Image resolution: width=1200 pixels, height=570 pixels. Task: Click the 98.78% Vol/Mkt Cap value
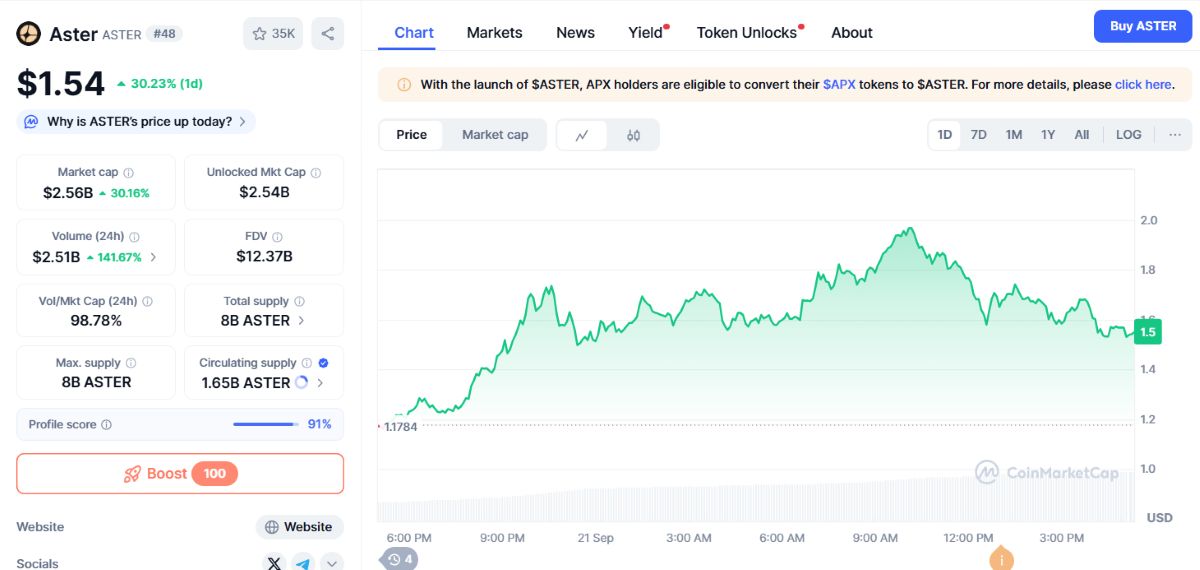click(96, 320)
